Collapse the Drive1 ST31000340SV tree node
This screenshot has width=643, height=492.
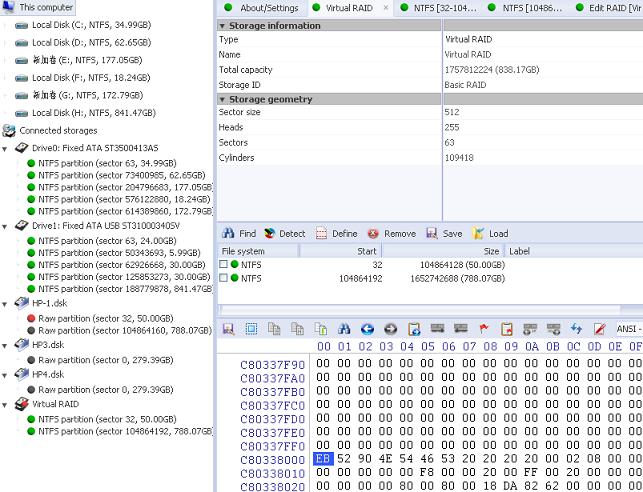click(x=5, y=226)
